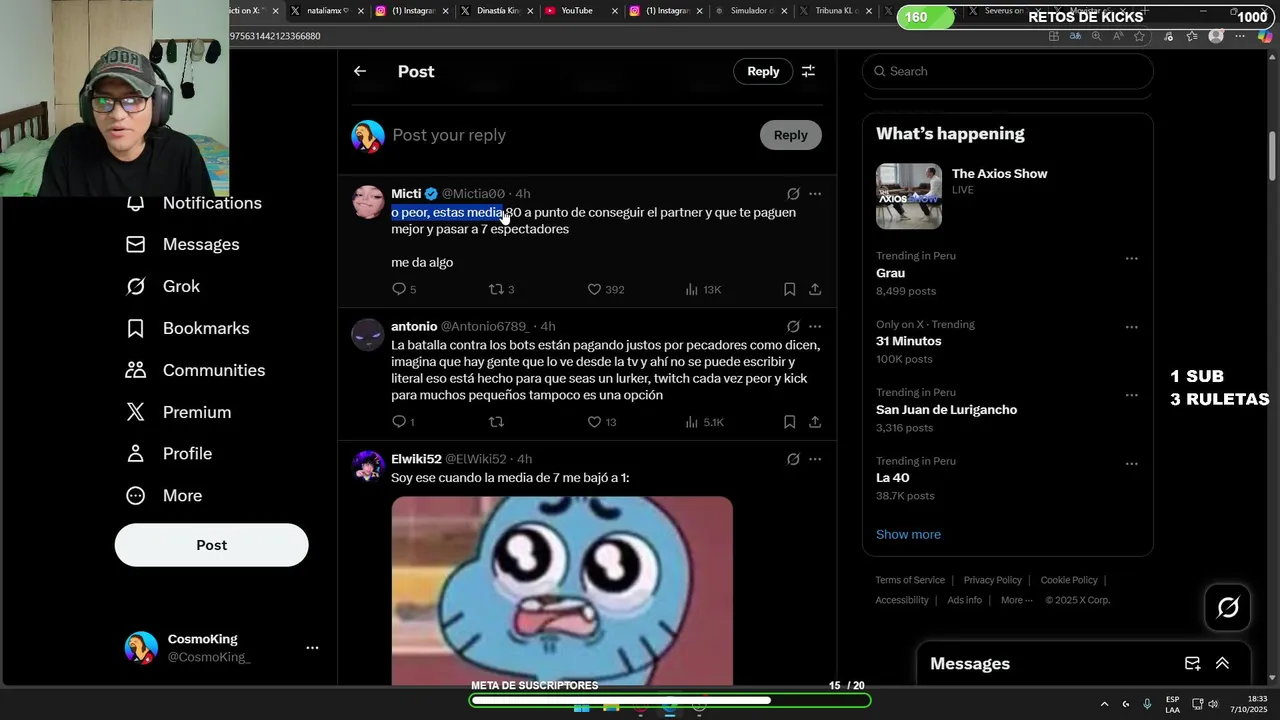Image resolution: width=1280 pixels, height=720 pixels.
Task: Open More options in the sidebar
Action: point(164,496)
